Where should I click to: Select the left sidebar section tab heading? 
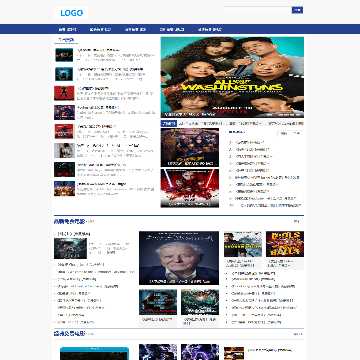pos(66,40)
